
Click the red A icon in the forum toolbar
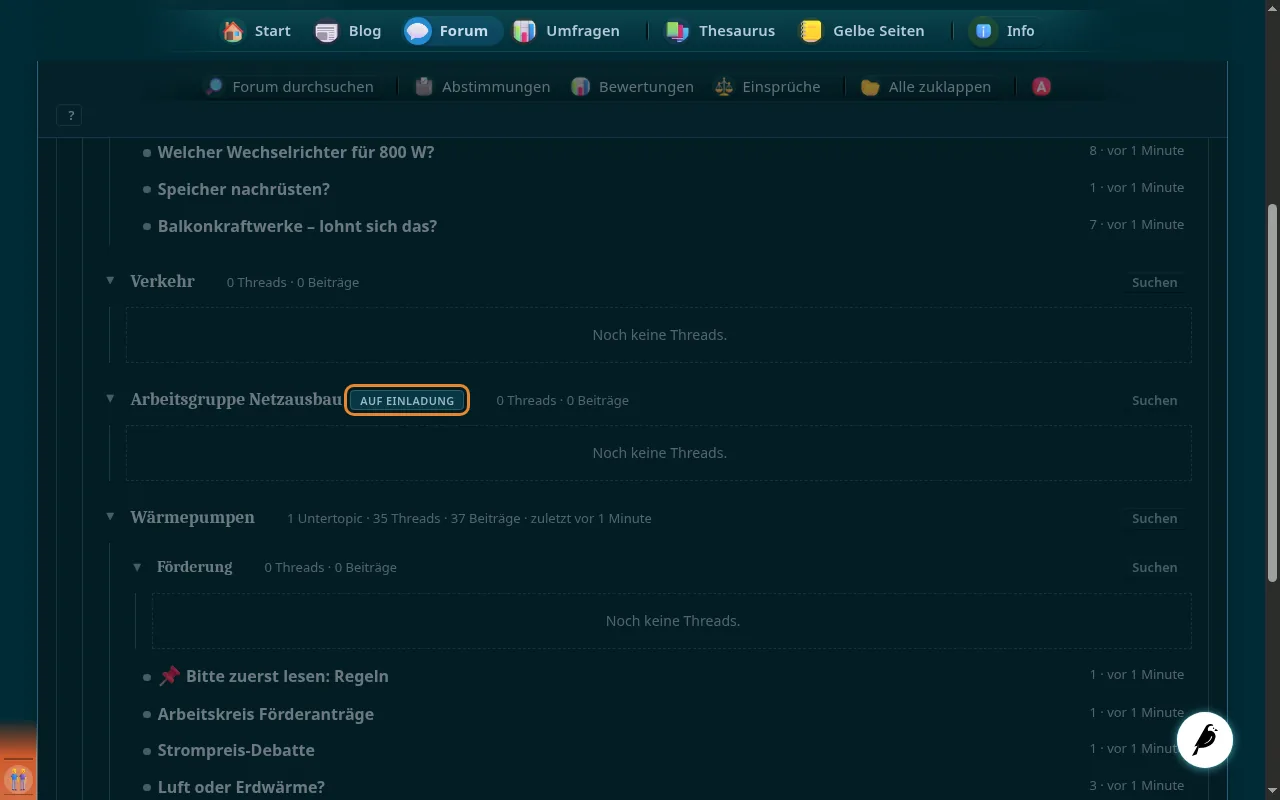coord(1041,87)
